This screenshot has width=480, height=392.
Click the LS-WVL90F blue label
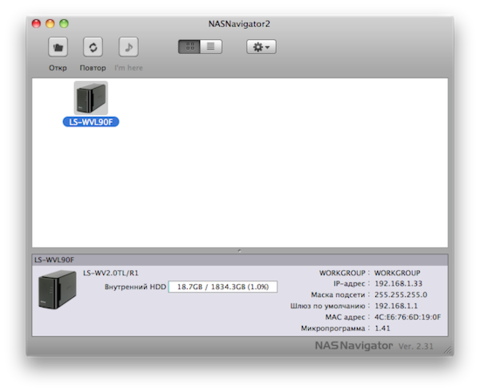91,122
